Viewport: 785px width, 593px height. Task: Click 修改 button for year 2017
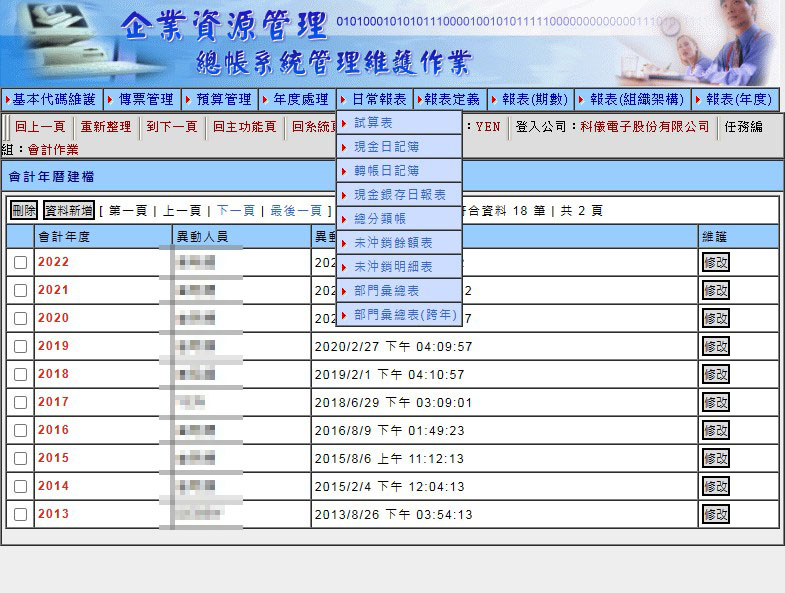715,402
